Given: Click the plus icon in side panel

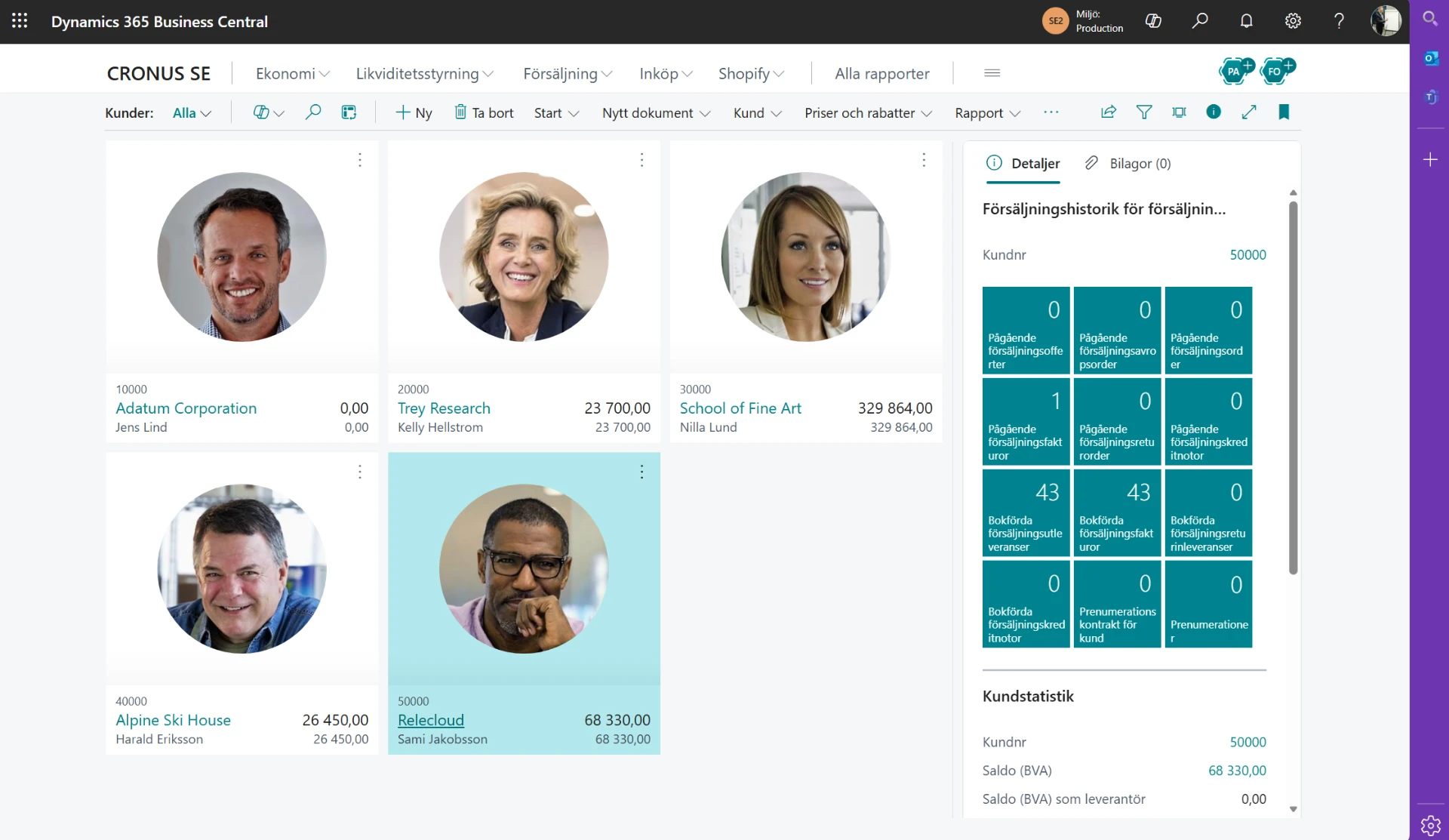Looking at the screenshot, I should pyautogui.click(x=1430, y=160).
